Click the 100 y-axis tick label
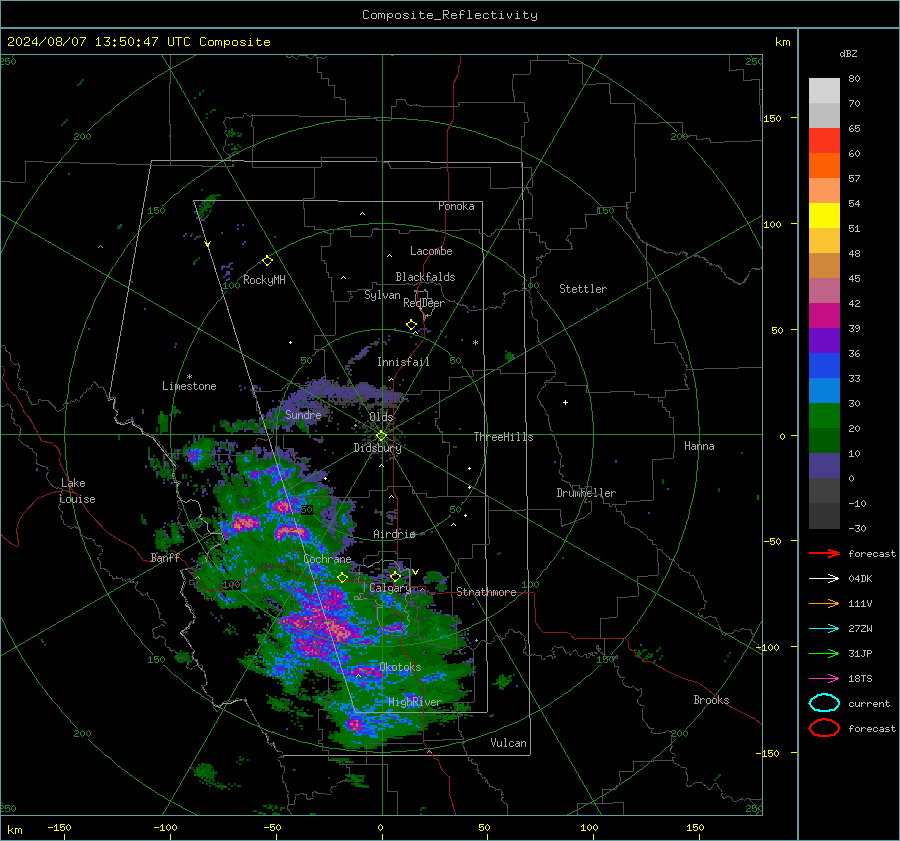The image size is (900, 841). pyautogui.click(x=773, y=224)
